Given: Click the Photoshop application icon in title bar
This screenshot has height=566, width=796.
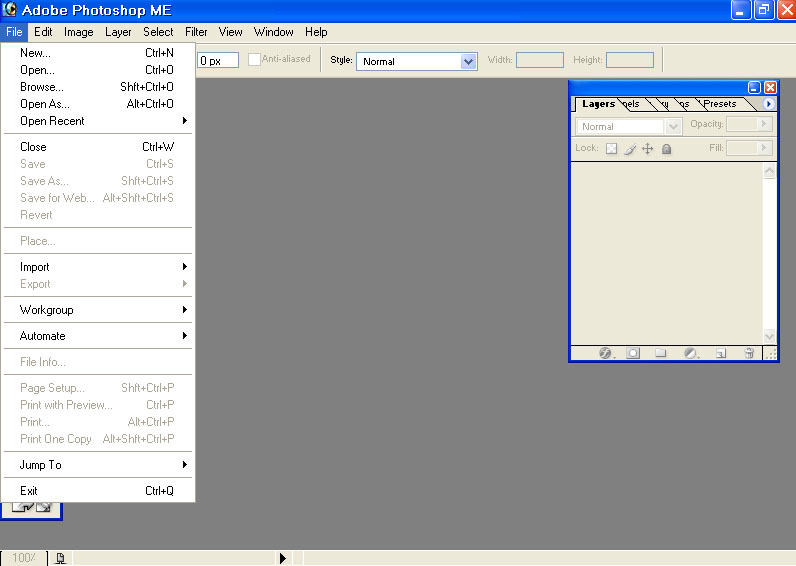Looking at the screenshot, I should pyautogui.click(x=9, y=10).
